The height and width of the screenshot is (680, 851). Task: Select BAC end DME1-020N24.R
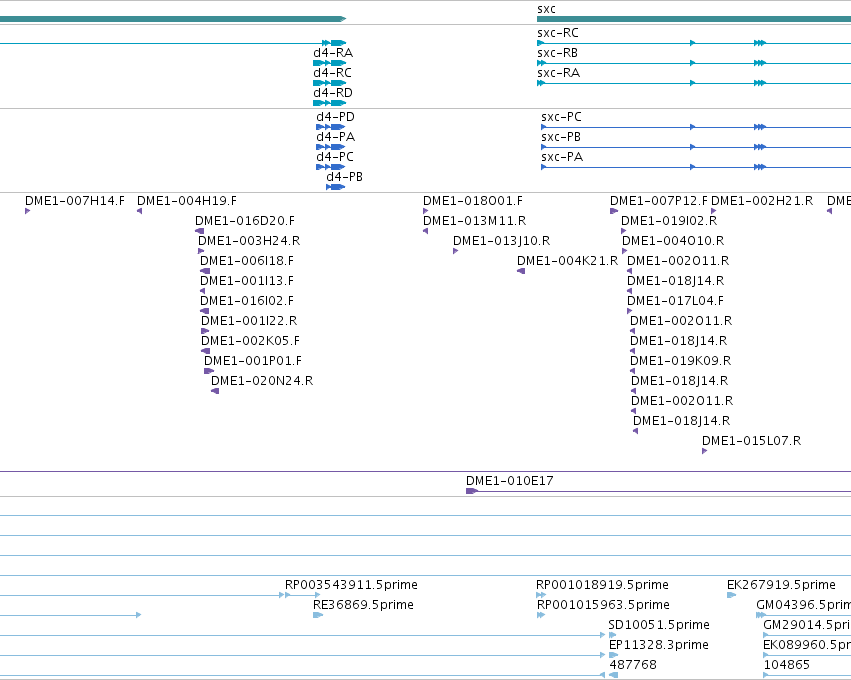click(x=262, y=381)
